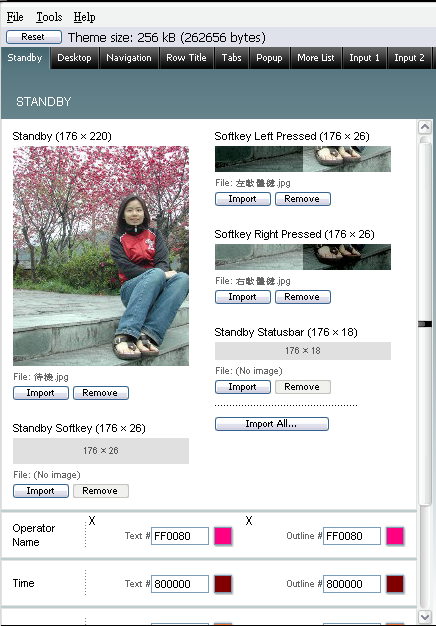
Task: Click the "Softkey Right Pressed (176 × 26)" heading
Action: tap(294, 234)
